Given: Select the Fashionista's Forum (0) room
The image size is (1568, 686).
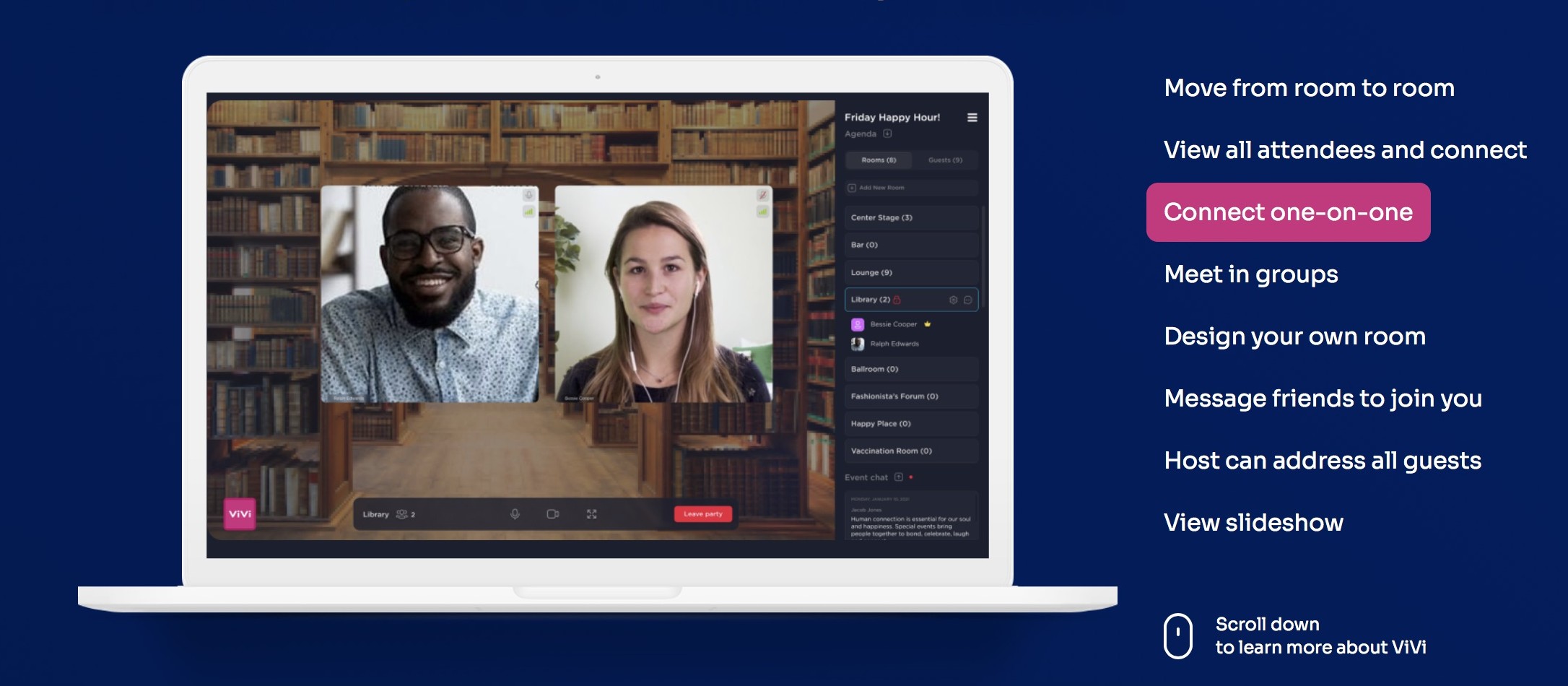Looking at the screenshot, I should 912,396.
